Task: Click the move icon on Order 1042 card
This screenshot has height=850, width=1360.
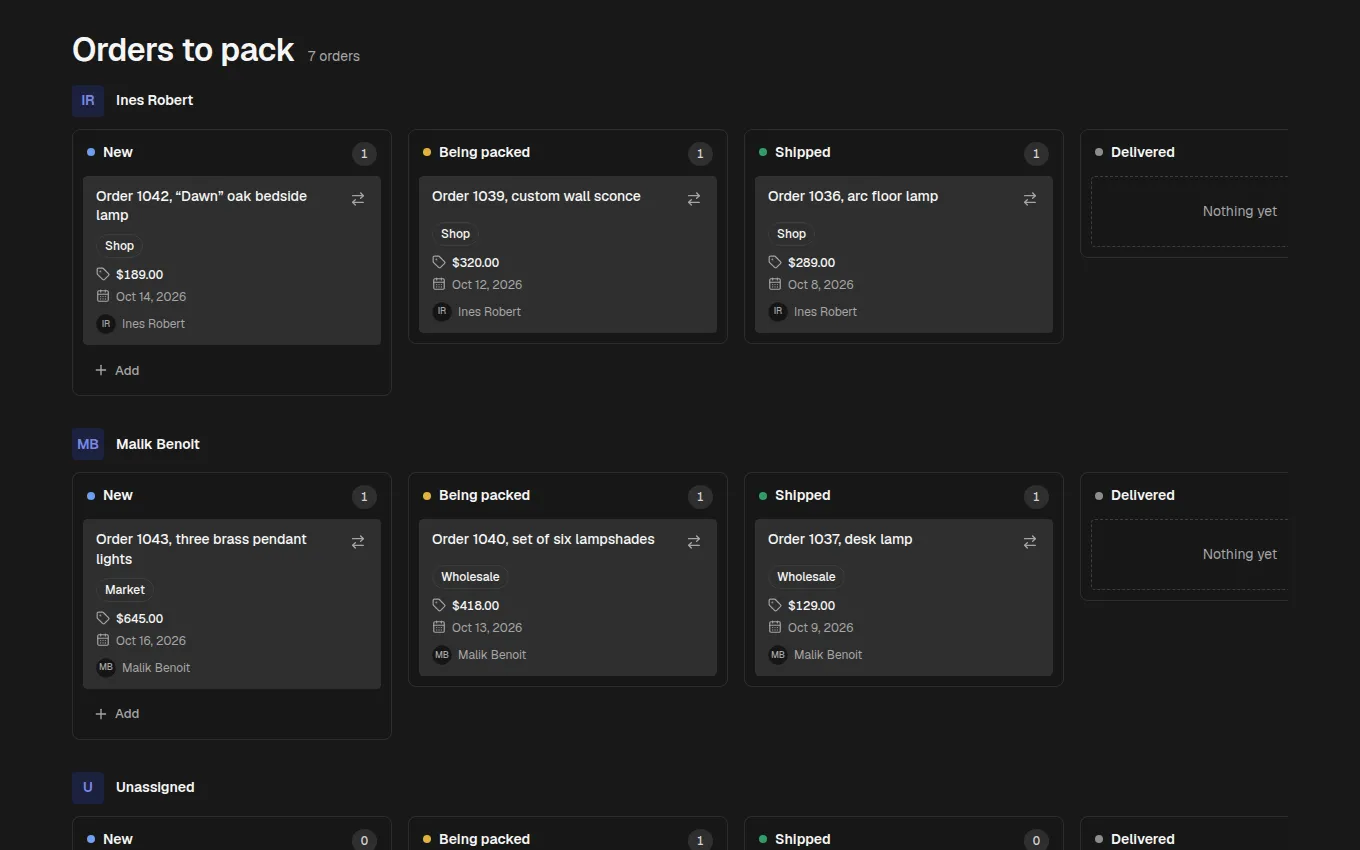Action: point(358,200)
